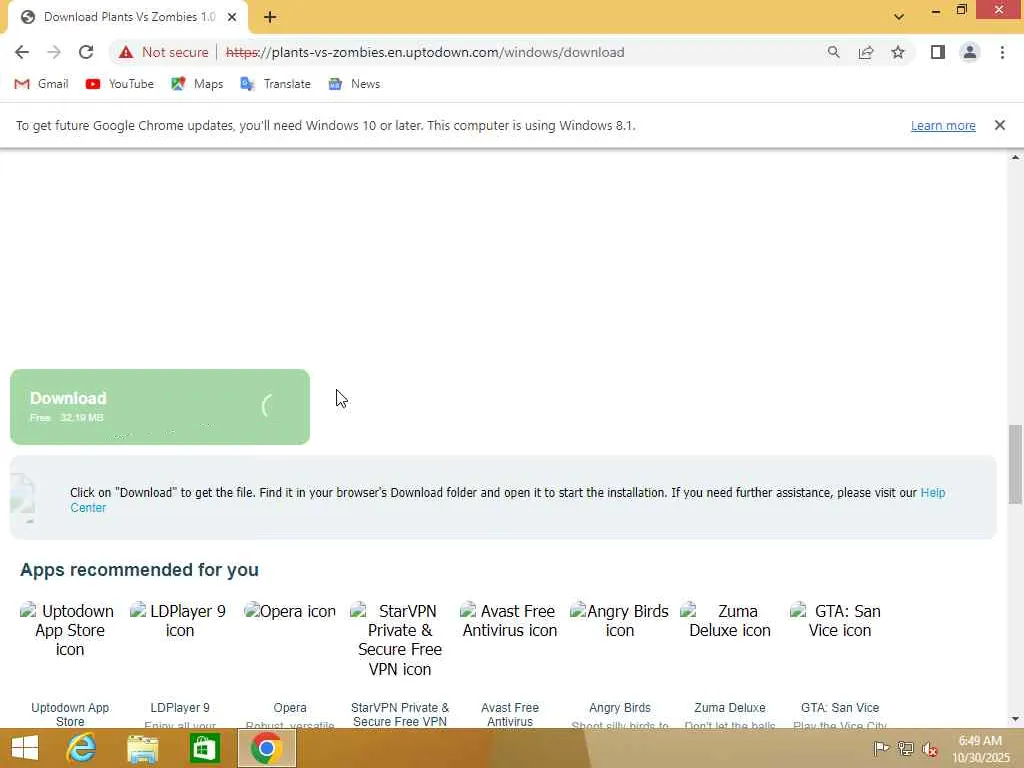Open the Chrome side panel

(x=938, y=52)
